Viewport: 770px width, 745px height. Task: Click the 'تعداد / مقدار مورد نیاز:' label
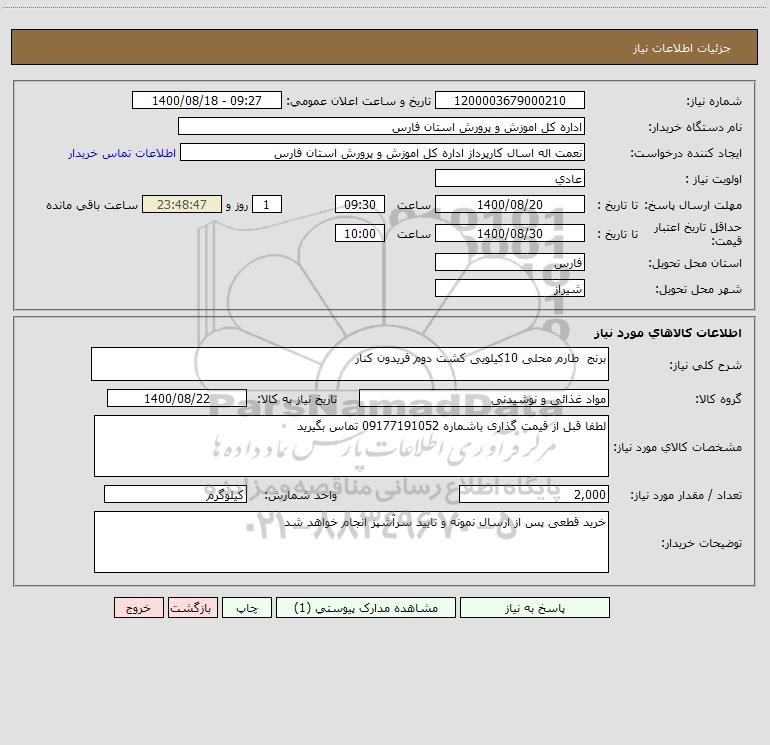(686, 495)
